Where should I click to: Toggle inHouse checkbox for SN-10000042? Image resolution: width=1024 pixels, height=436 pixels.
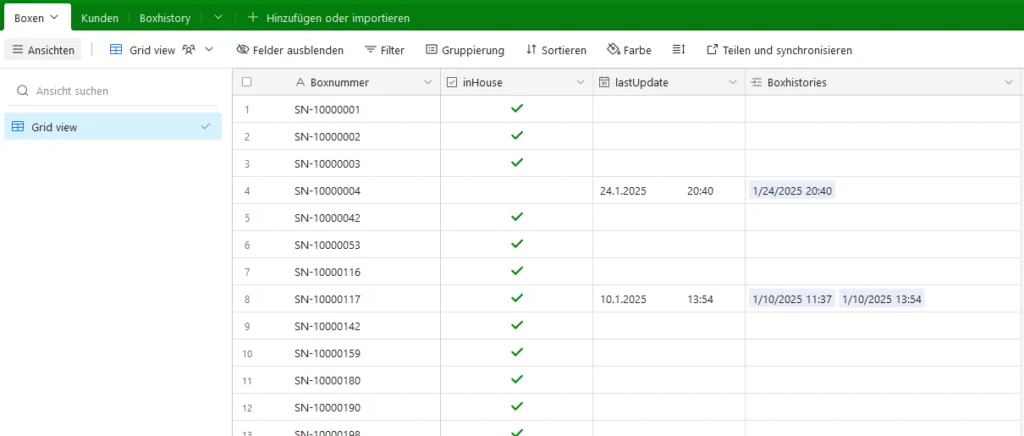coord(517,217)
